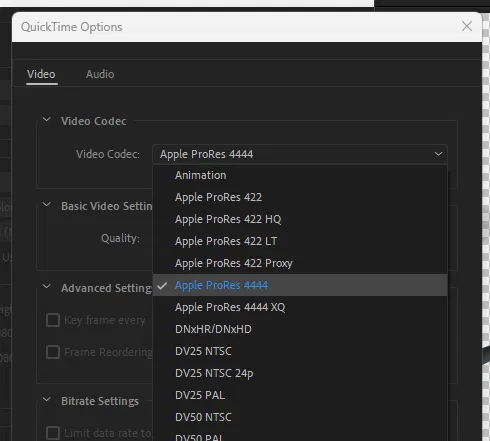Select Apple ProRes 422 codec
The width and height of the screenshot is (490, 441).
click(300, 197)
